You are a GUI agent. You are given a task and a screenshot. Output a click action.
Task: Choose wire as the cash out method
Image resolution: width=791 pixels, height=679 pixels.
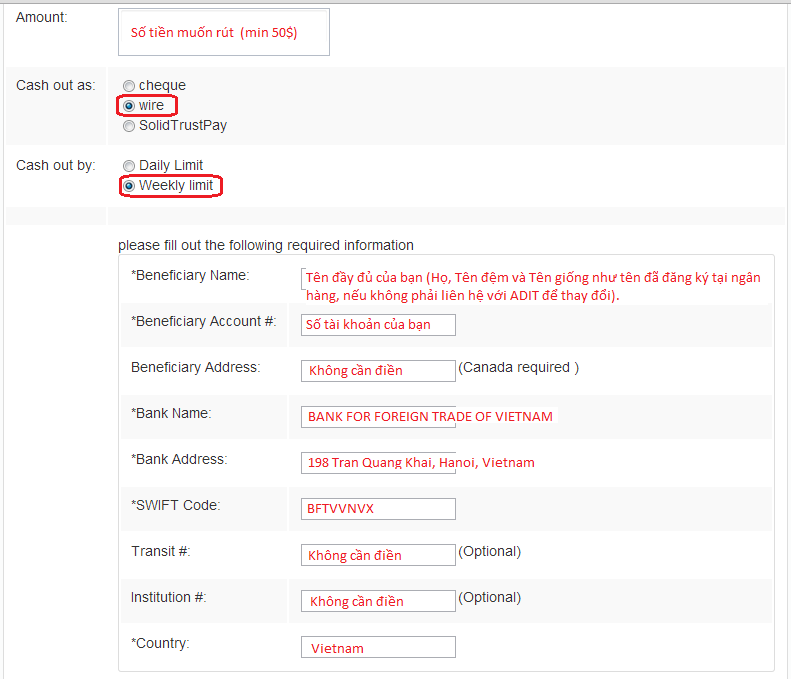(129, 106)
